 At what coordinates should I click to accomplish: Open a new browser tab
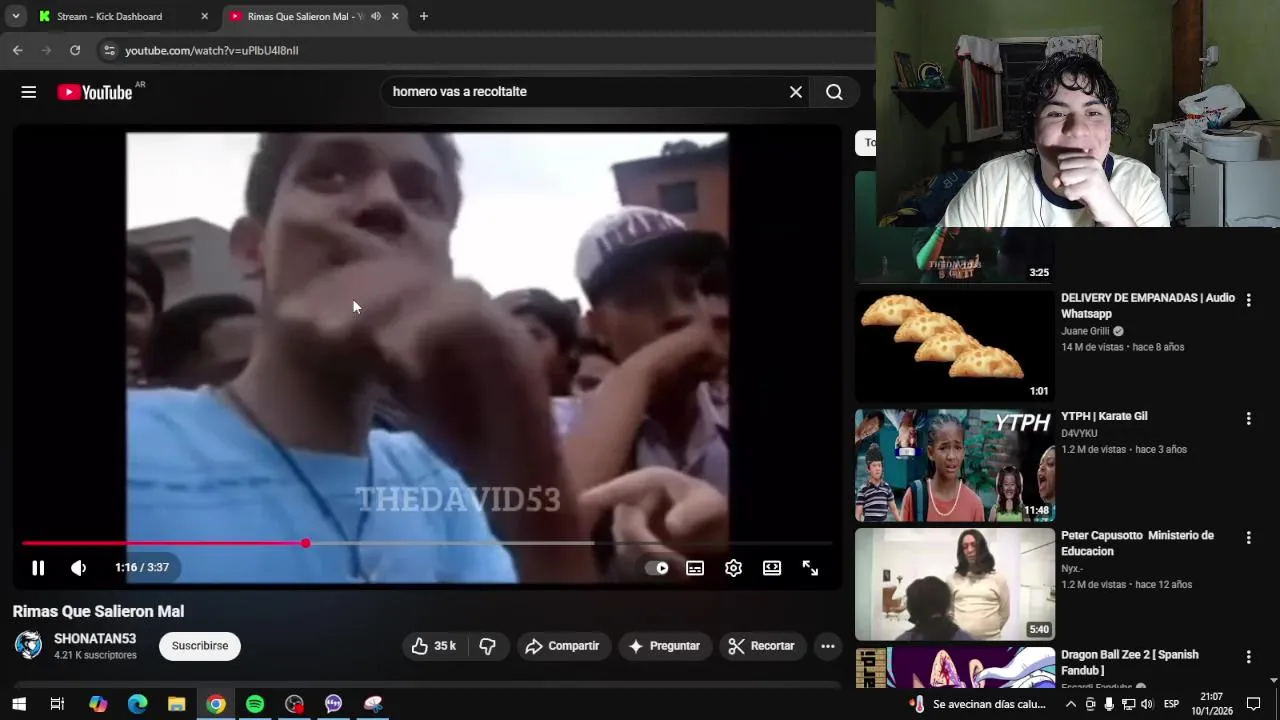[x=424, y=16]
